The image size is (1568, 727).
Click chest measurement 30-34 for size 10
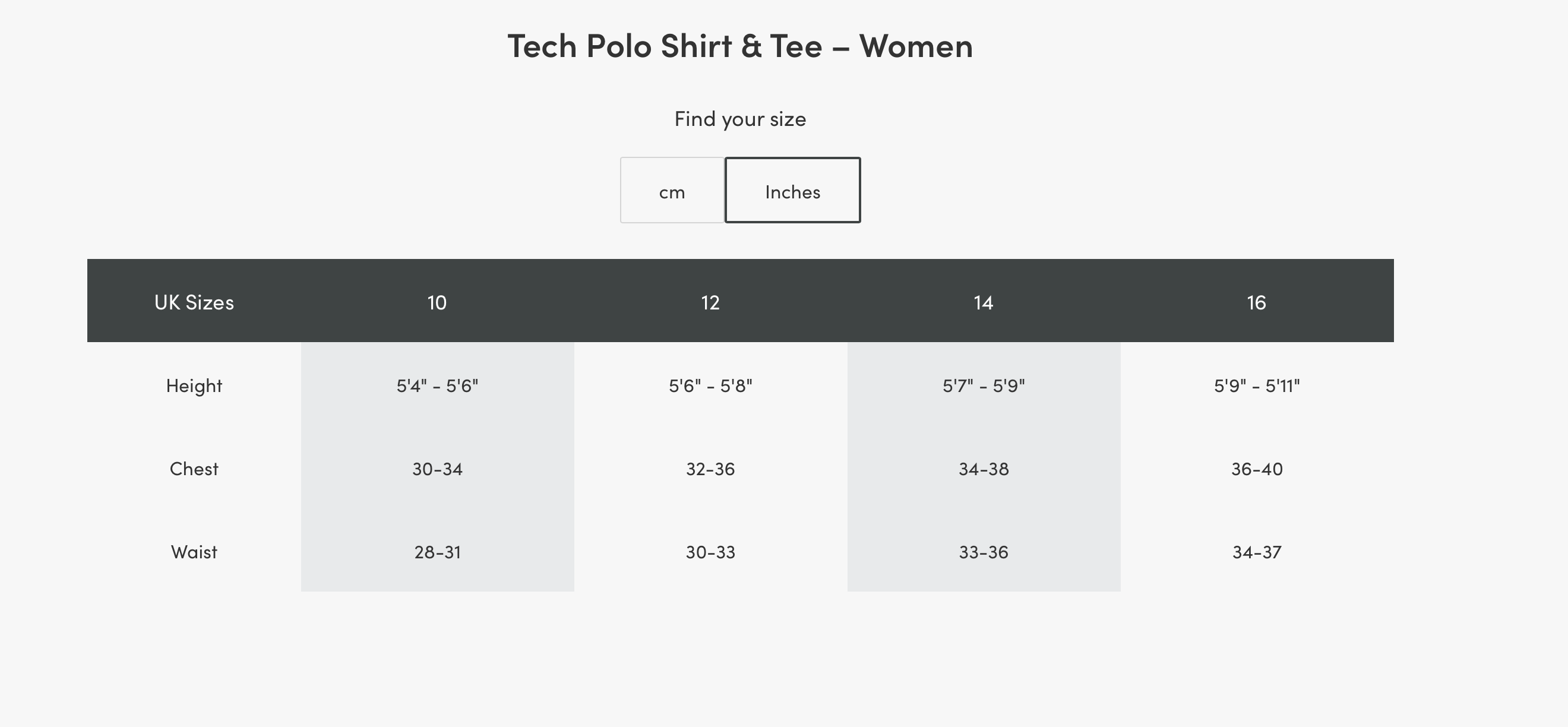tap(437, 468)
